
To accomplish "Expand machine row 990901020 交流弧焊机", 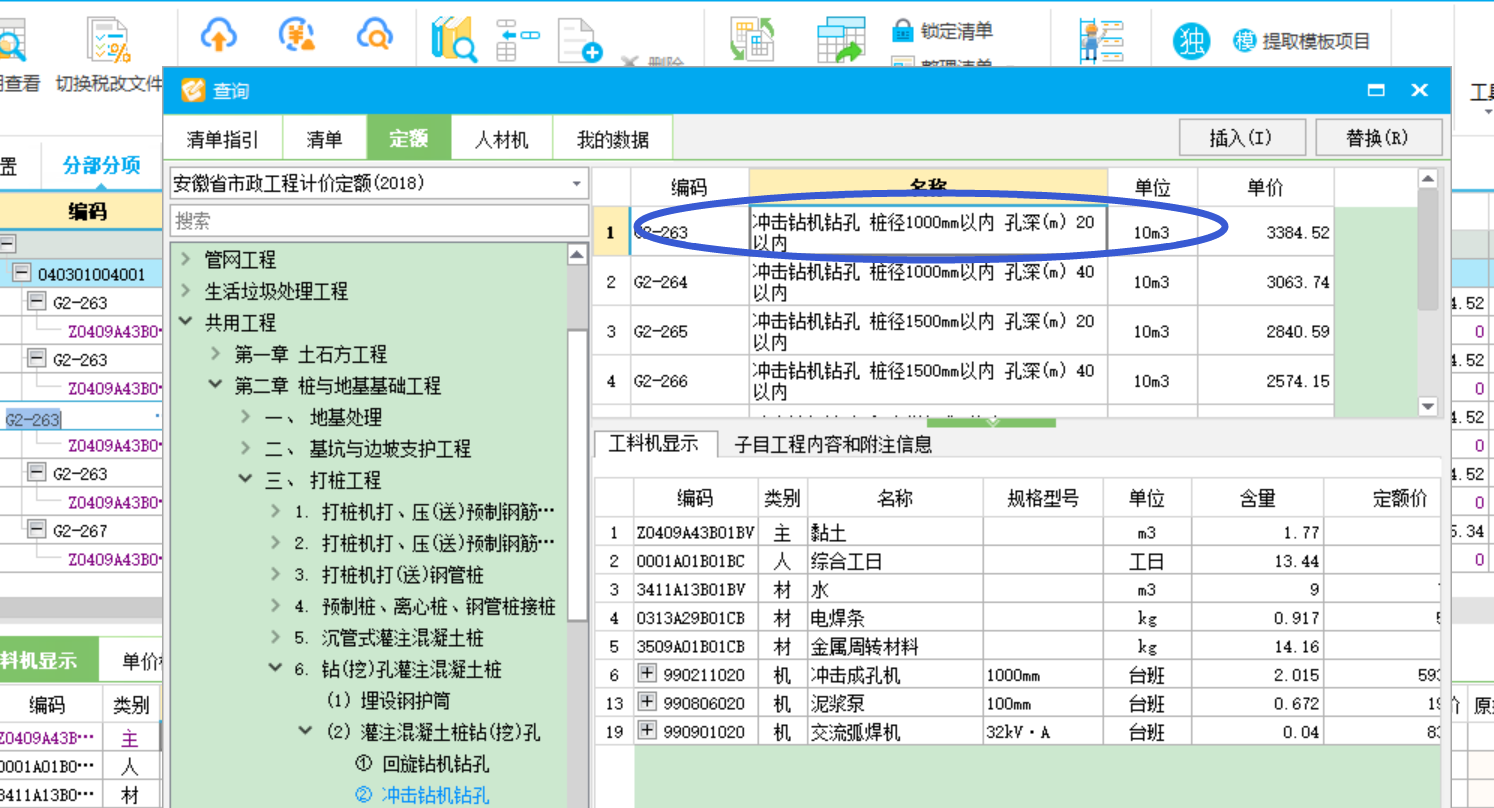I will point(647,731).
